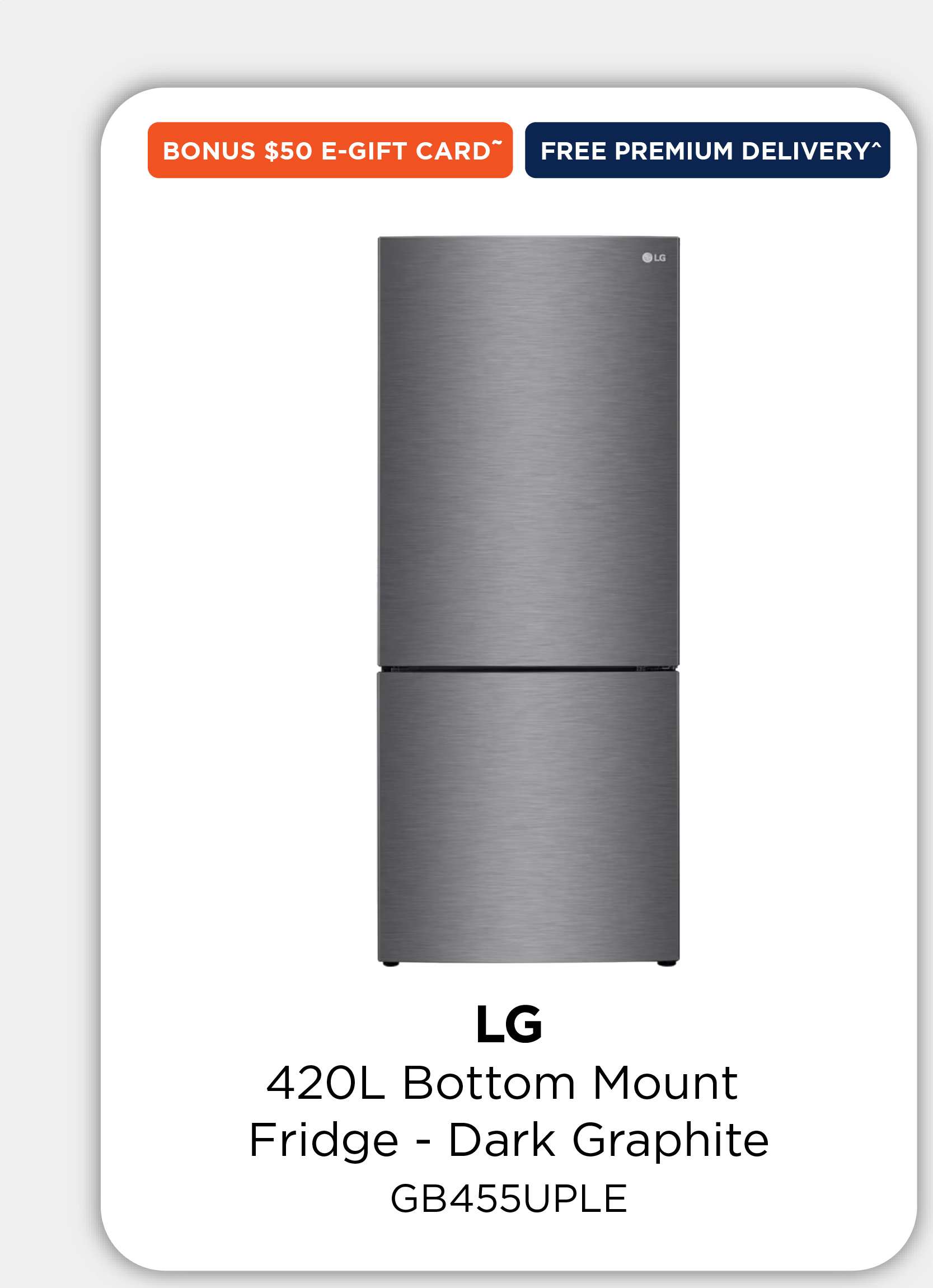Click the Free Premium Delivery badge
933x1288 pixels.
click(x=707, y=150)
